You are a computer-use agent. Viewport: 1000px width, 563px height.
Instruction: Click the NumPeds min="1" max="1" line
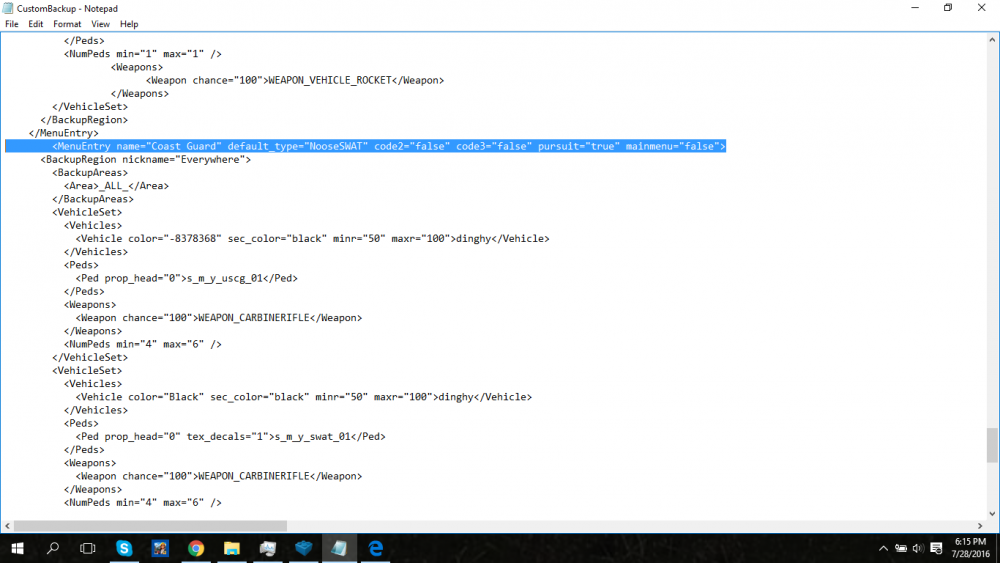click(x=143, y=54)
